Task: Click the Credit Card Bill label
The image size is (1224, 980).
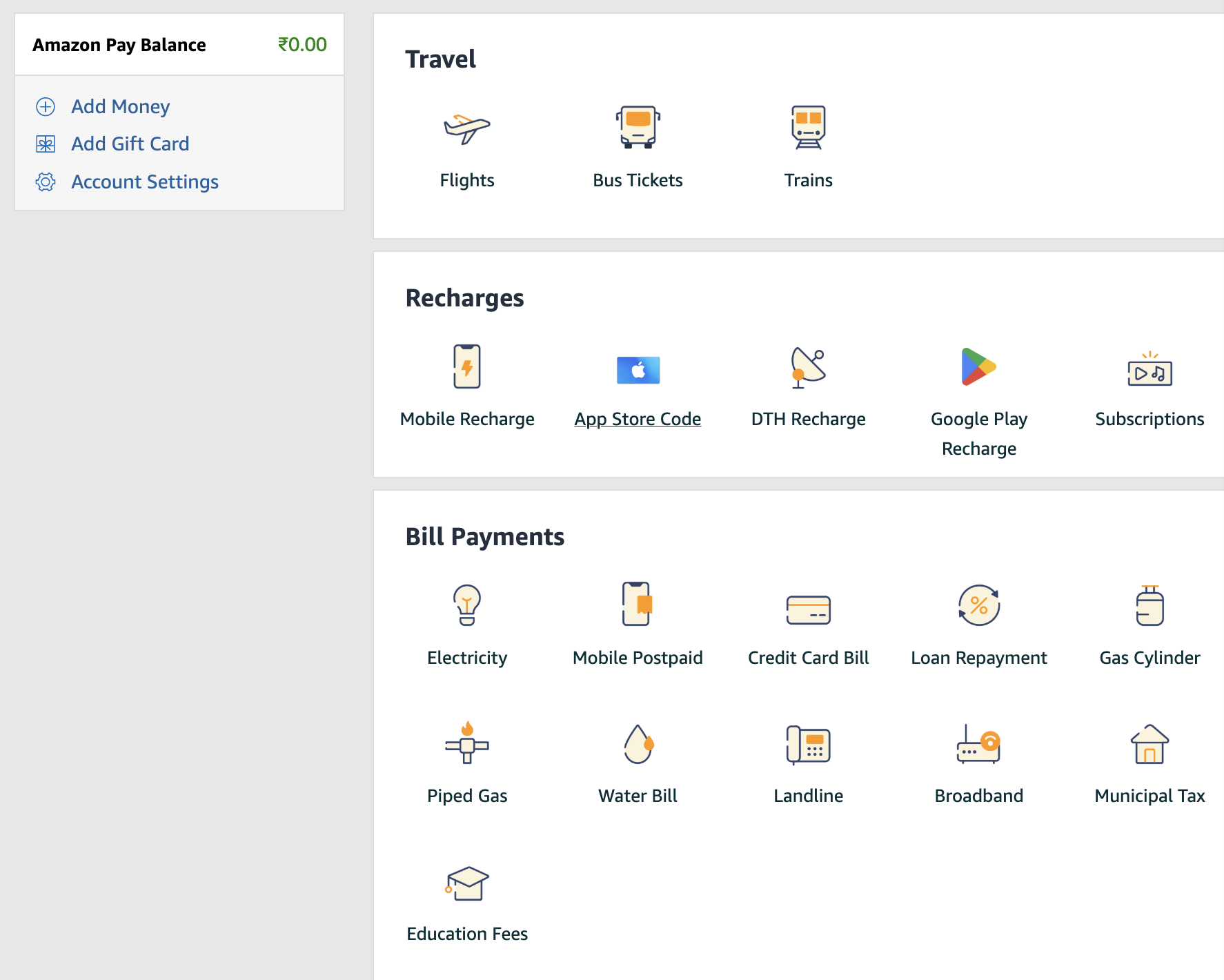Action: pos(808,658)
